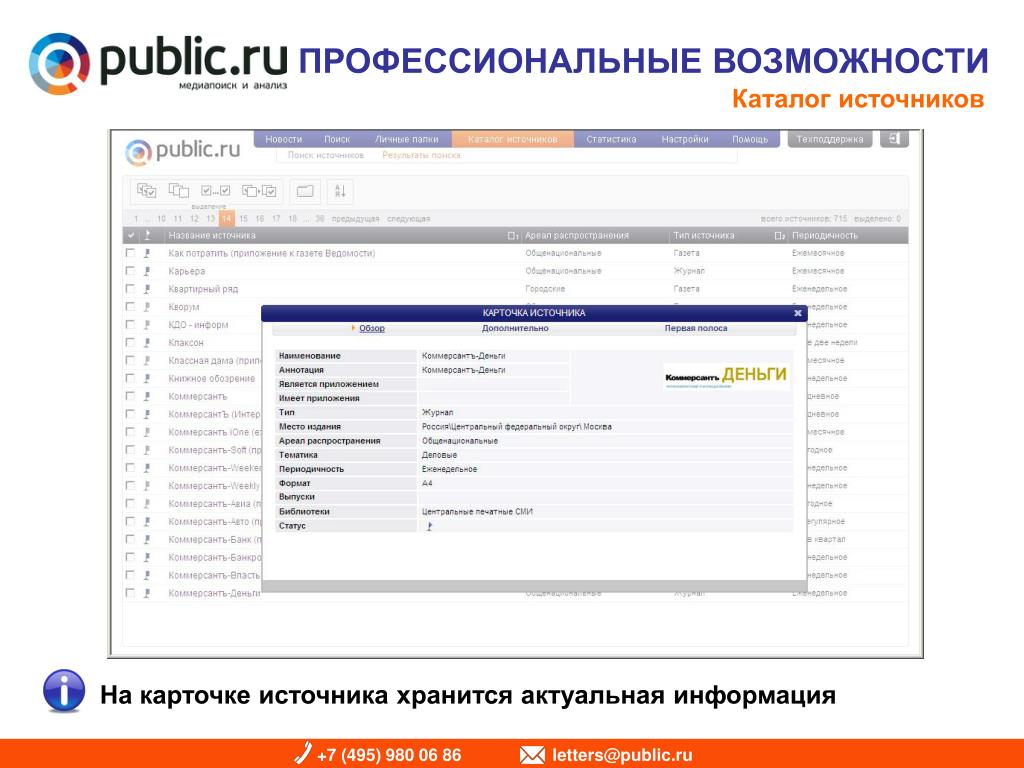Switch to the Обзор tab in the source card
This screenshot has height=768, width=1024.
tap(372, 328)
